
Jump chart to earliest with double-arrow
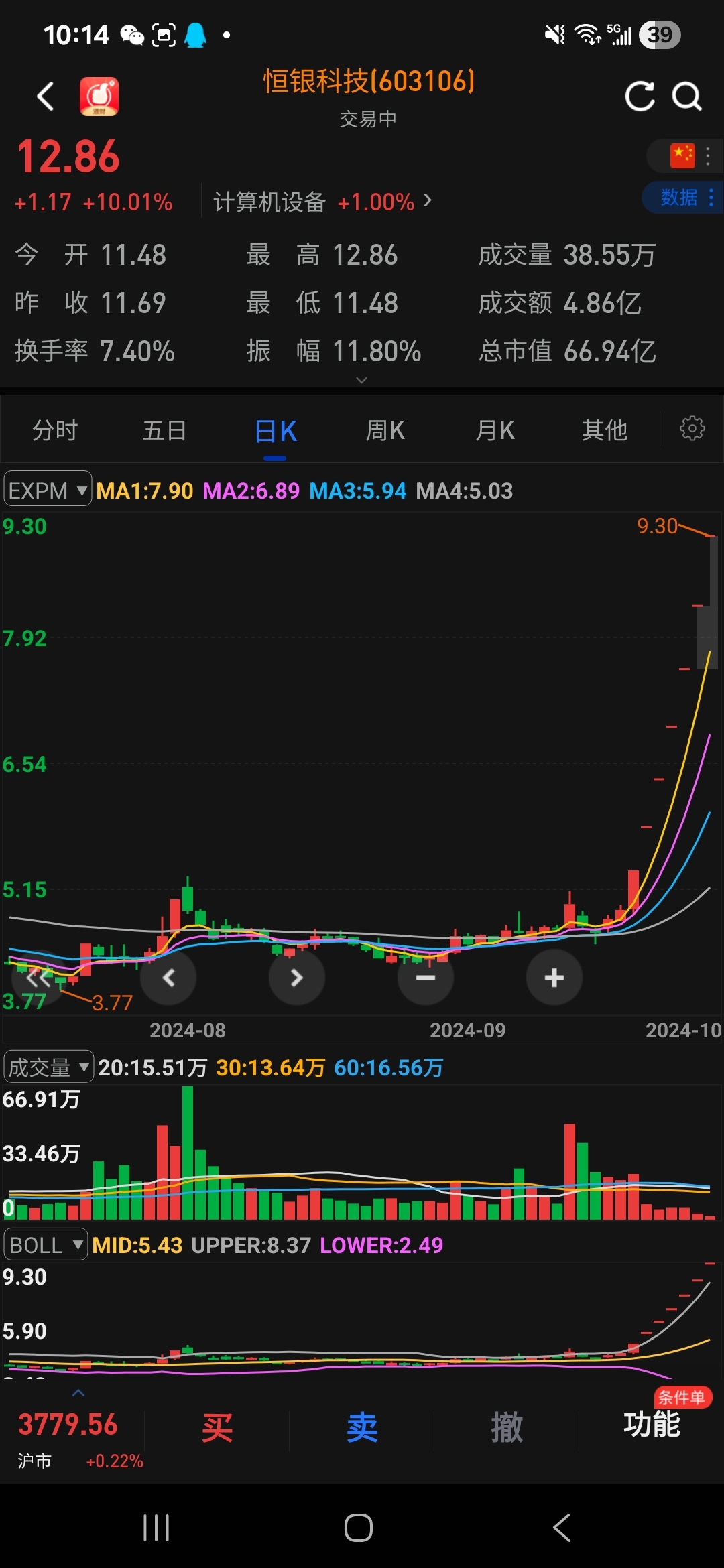pyautogui.click(x=38, y=978)
